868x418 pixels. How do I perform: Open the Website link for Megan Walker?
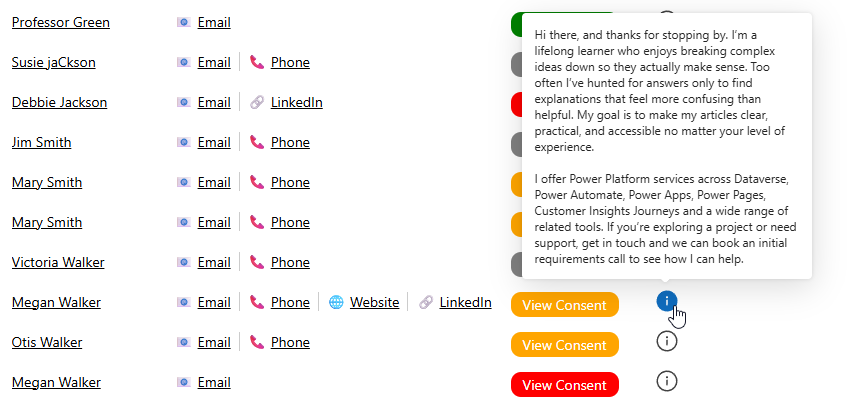click(x=374, y=302)
